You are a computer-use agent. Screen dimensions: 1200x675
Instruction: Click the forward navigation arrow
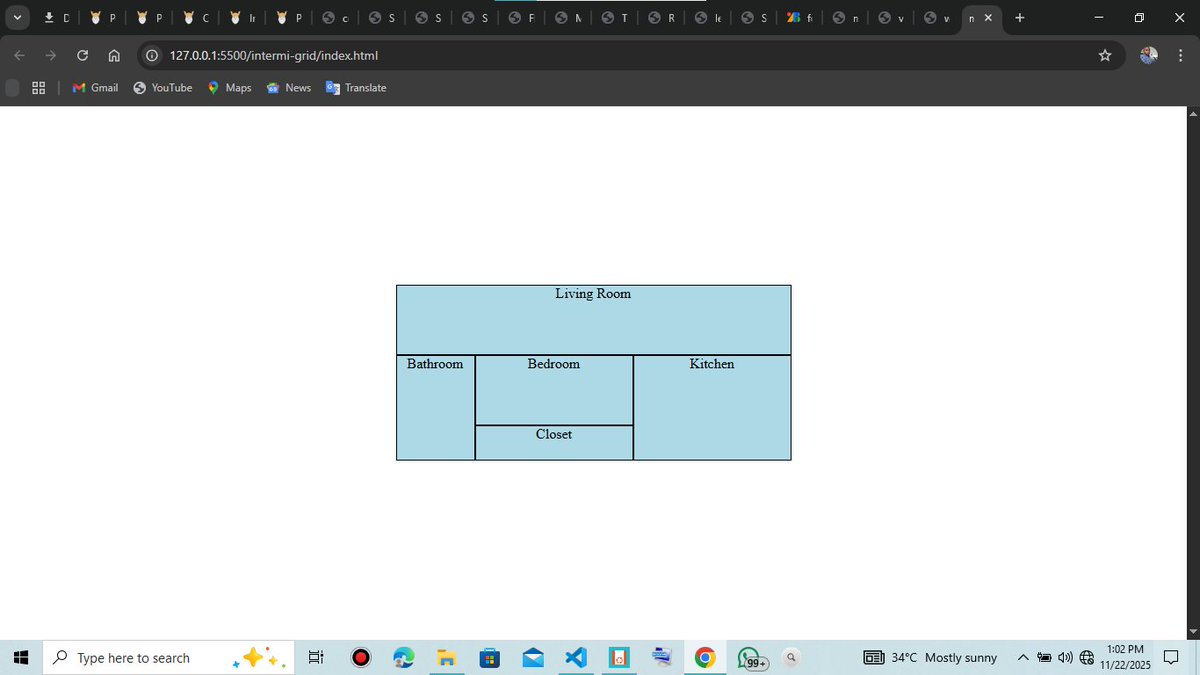coord(50,55)
